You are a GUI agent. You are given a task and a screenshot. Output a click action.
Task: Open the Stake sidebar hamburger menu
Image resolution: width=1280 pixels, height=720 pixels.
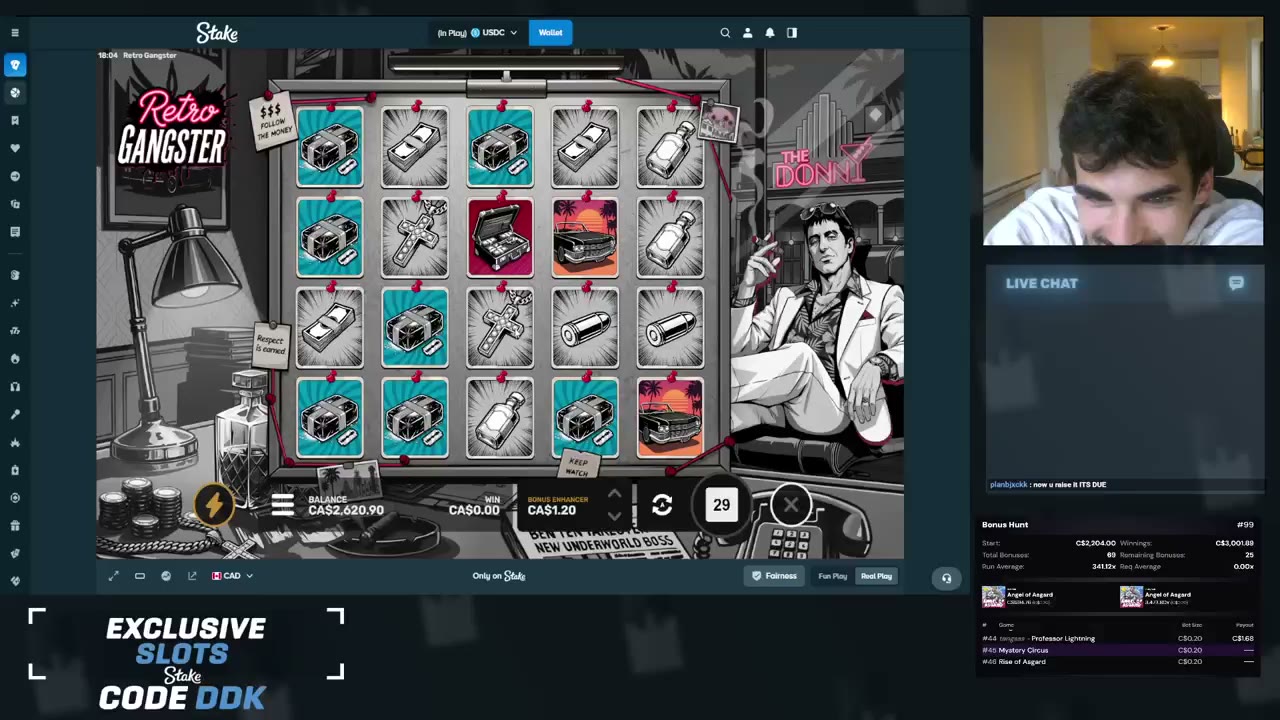click(x=15, y=33)
